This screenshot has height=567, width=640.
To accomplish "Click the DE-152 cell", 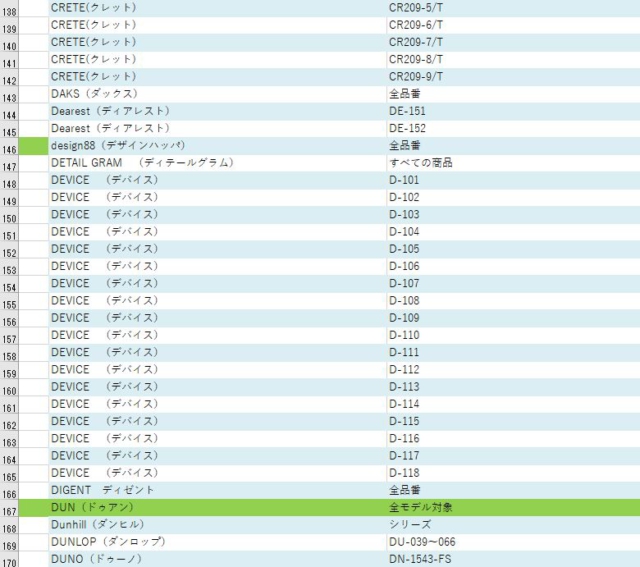I will coord(513,128).
